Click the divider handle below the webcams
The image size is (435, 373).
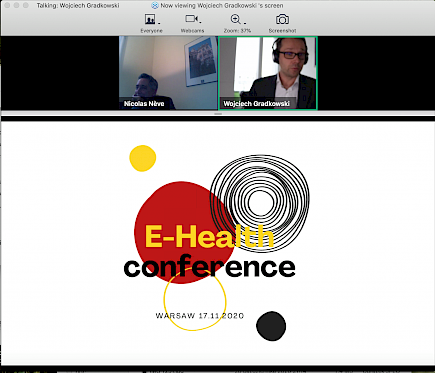[218, 114]
